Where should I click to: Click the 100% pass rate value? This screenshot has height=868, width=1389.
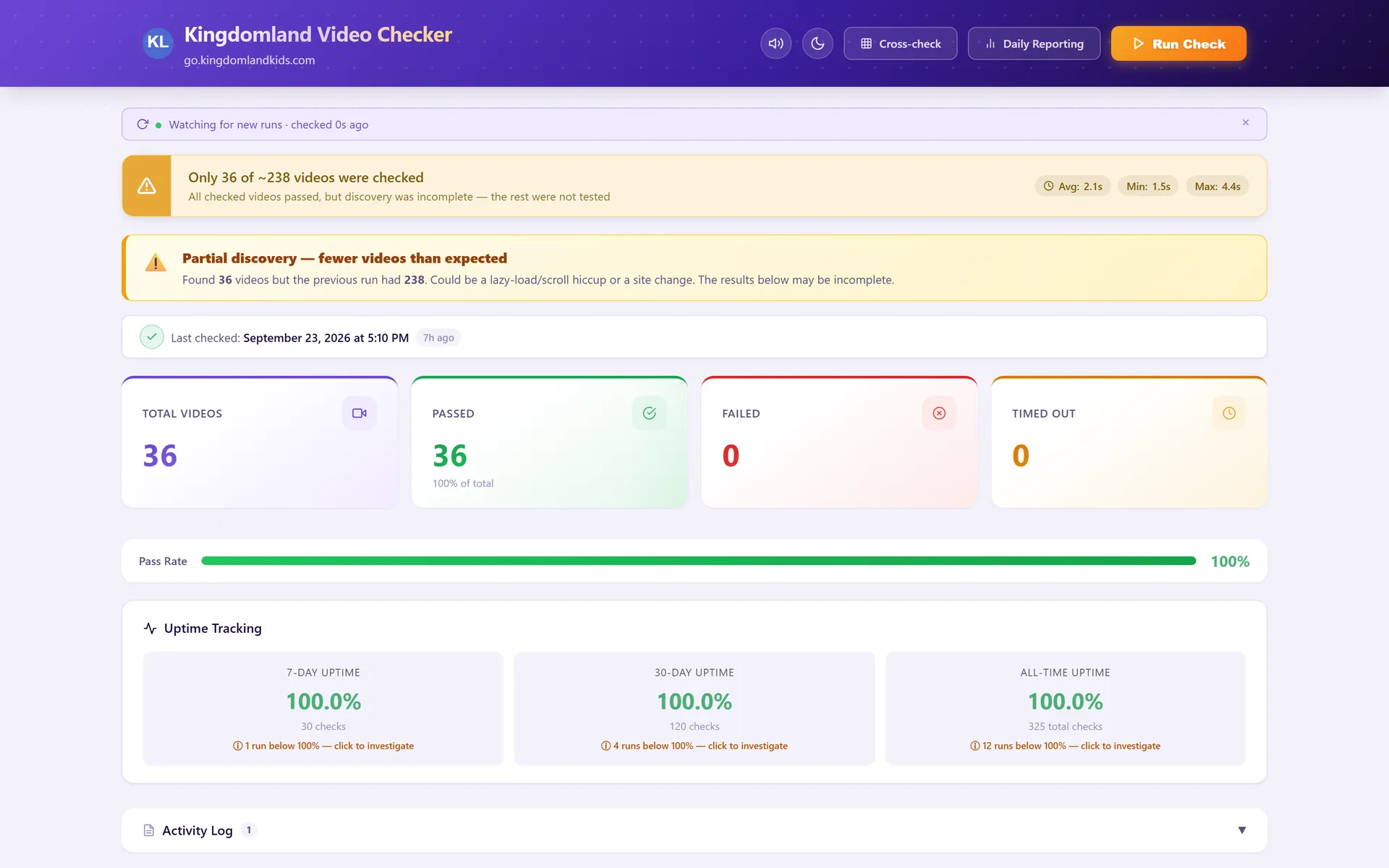pos(1230,561)
